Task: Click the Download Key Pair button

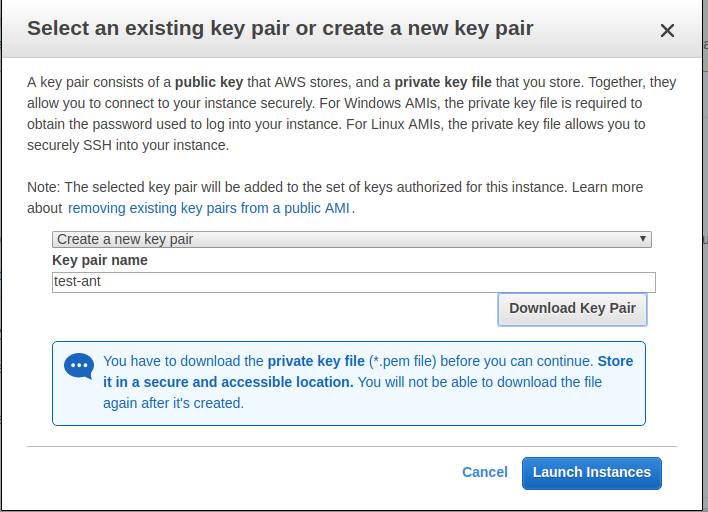Action: (x=572, y=309)
